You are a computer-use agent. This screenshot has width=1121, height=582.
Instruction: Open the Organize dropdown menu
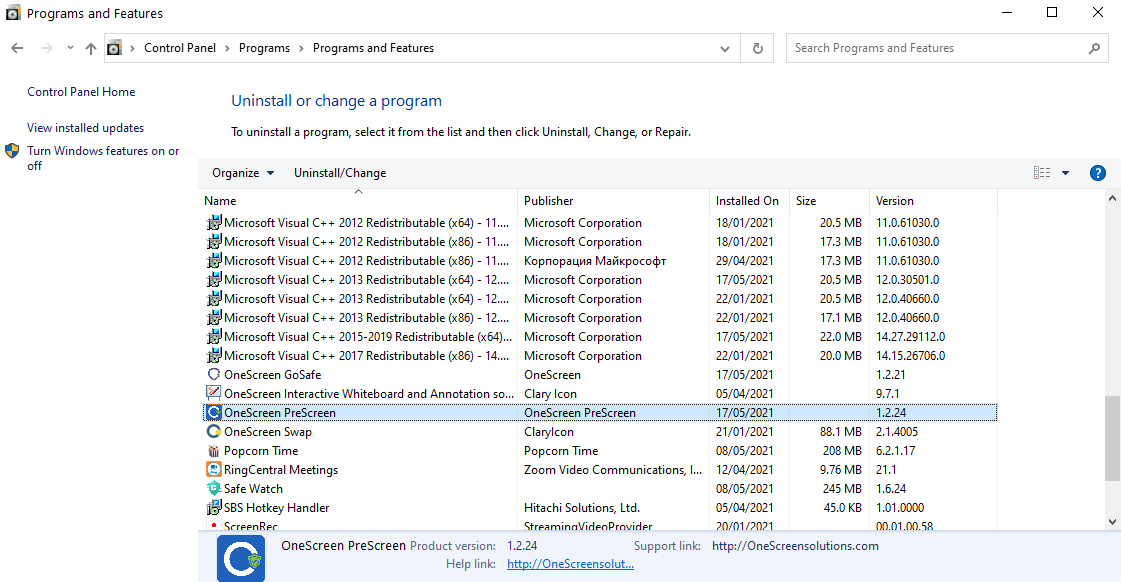[x=243, y=173]
